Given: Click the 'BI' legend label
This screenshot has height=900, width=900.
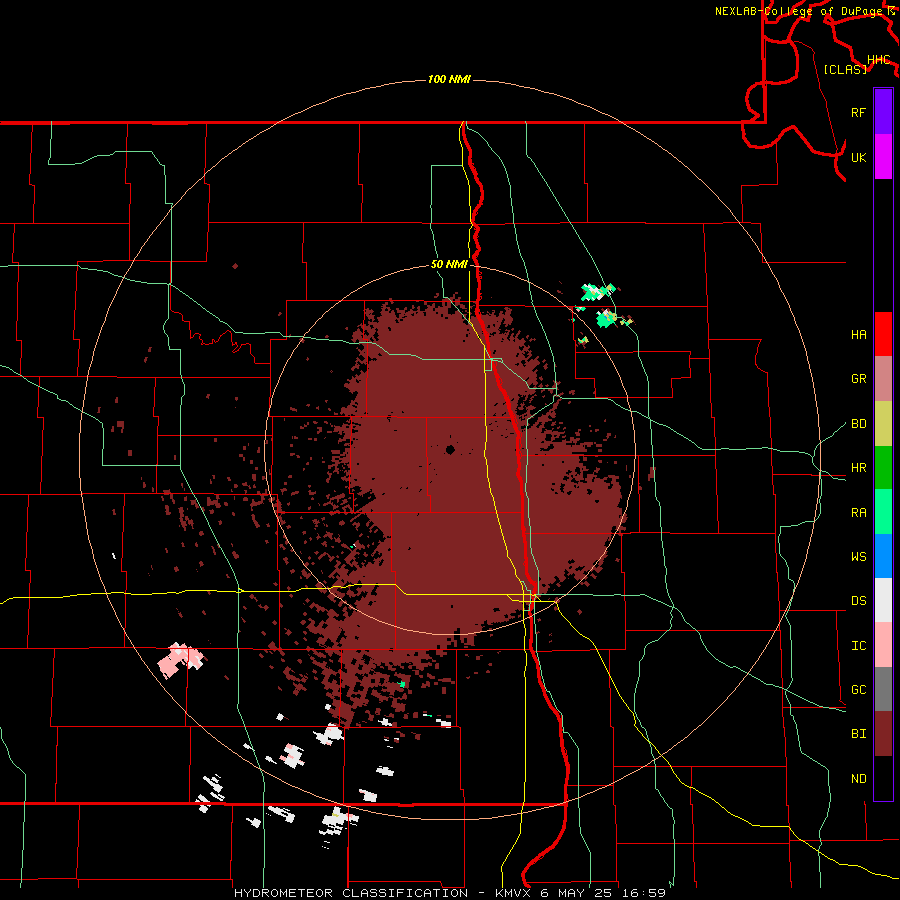Looking at the screenshot, I should click(858, 734).
